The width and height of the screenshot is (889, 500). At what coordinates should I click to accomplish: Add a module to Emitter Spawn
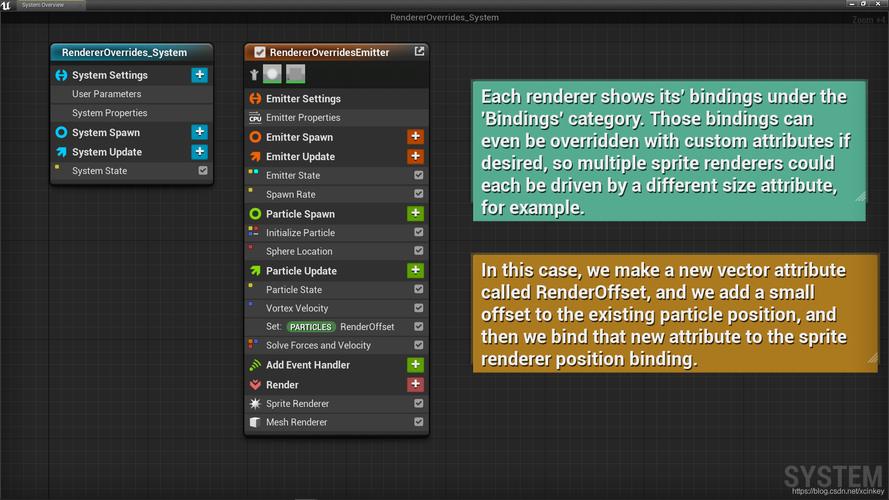pyautogui.click(x=415, y=137)
